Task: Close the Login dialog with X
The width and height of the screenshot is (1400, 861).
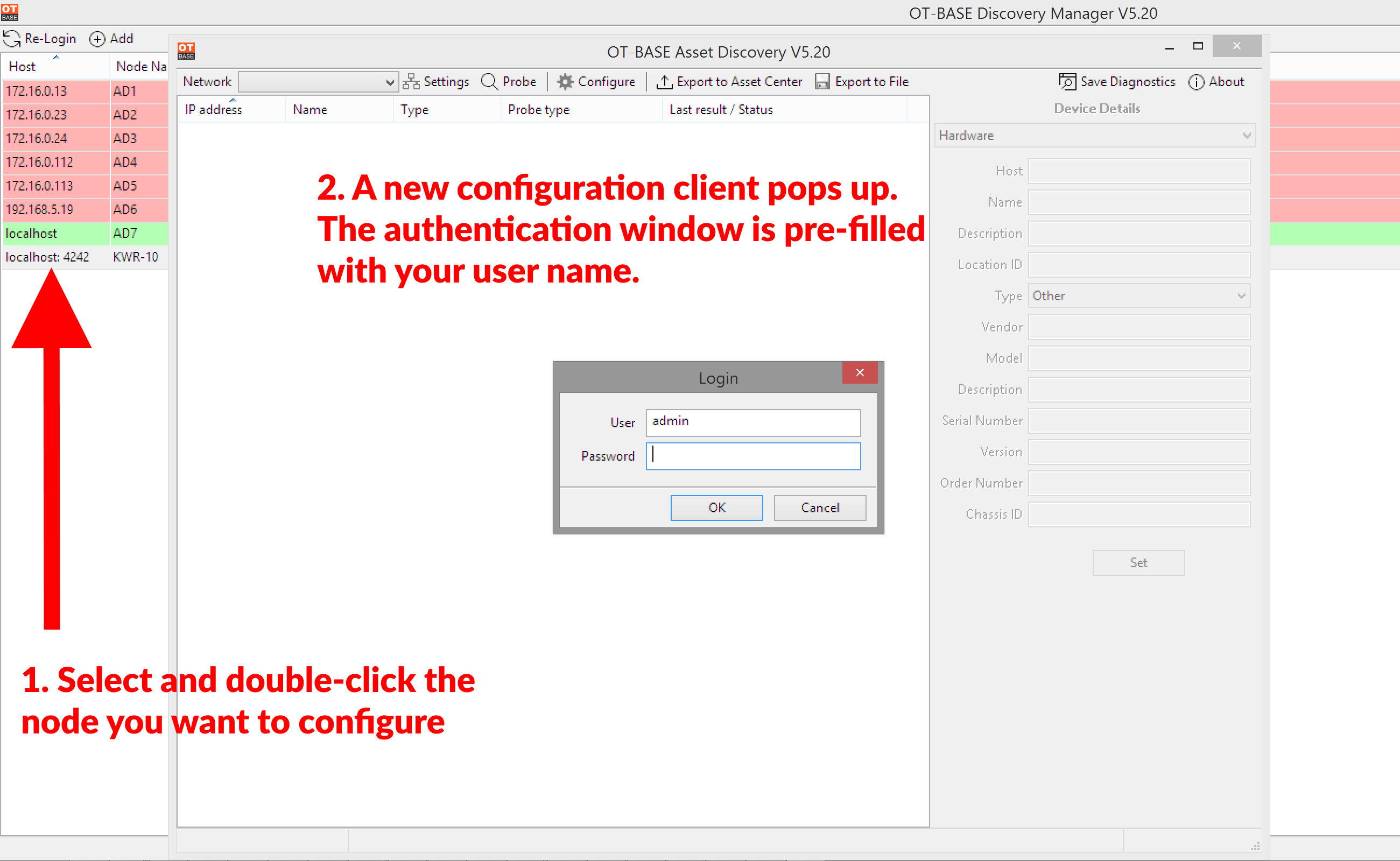Action: click(x=860, y=372)
